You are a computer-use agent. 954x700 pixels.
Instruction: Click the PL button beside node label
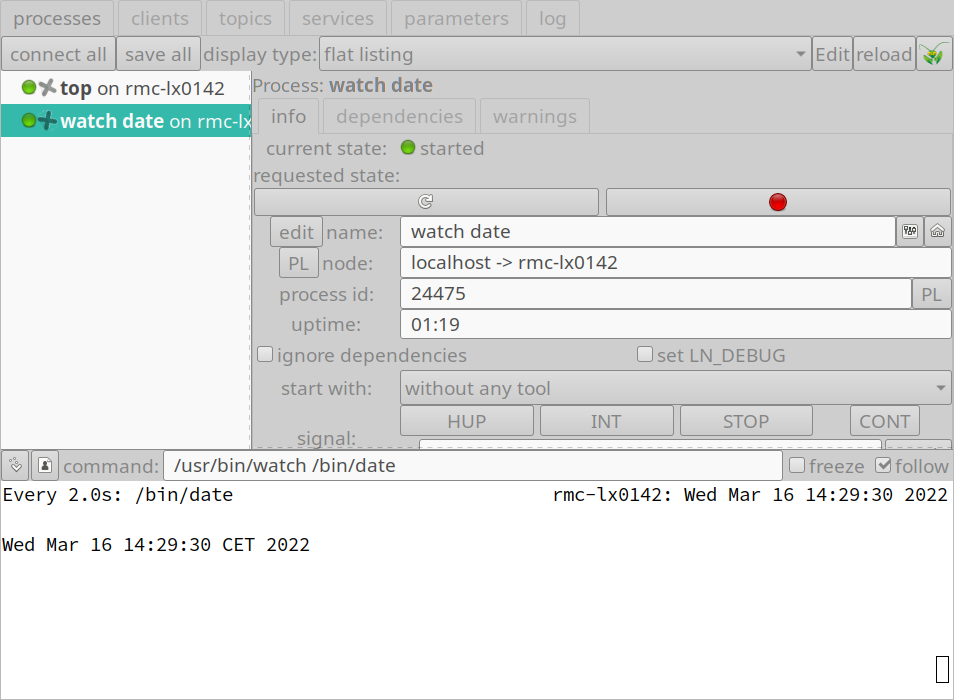[x=298, y=263]
